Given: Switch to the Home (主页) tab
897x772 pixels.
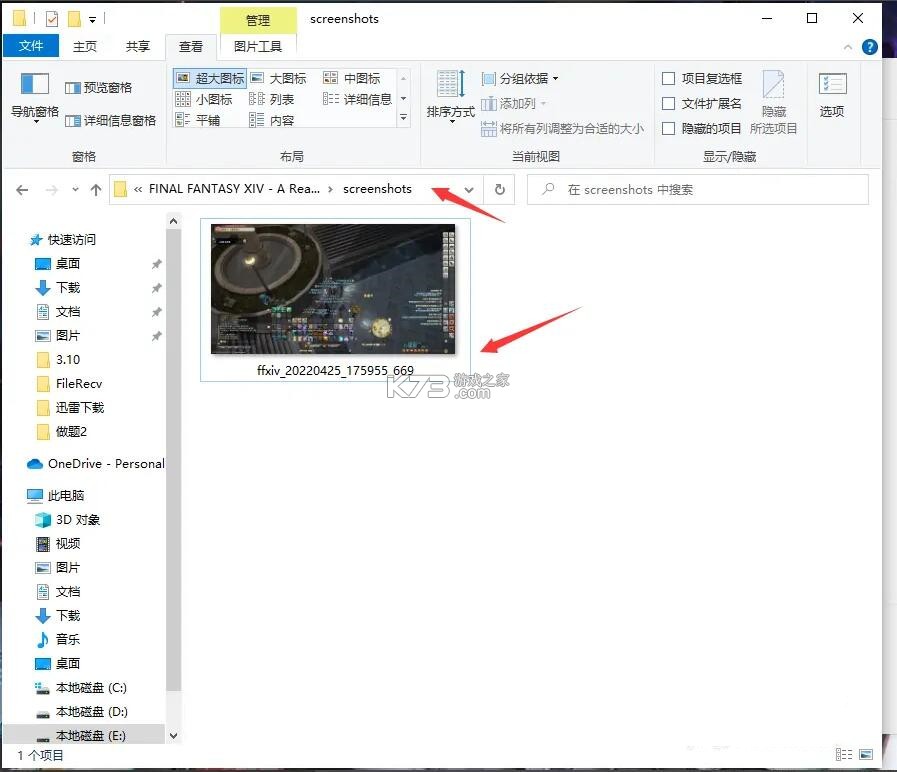Looking at the screenshot, I should point(85,46).
